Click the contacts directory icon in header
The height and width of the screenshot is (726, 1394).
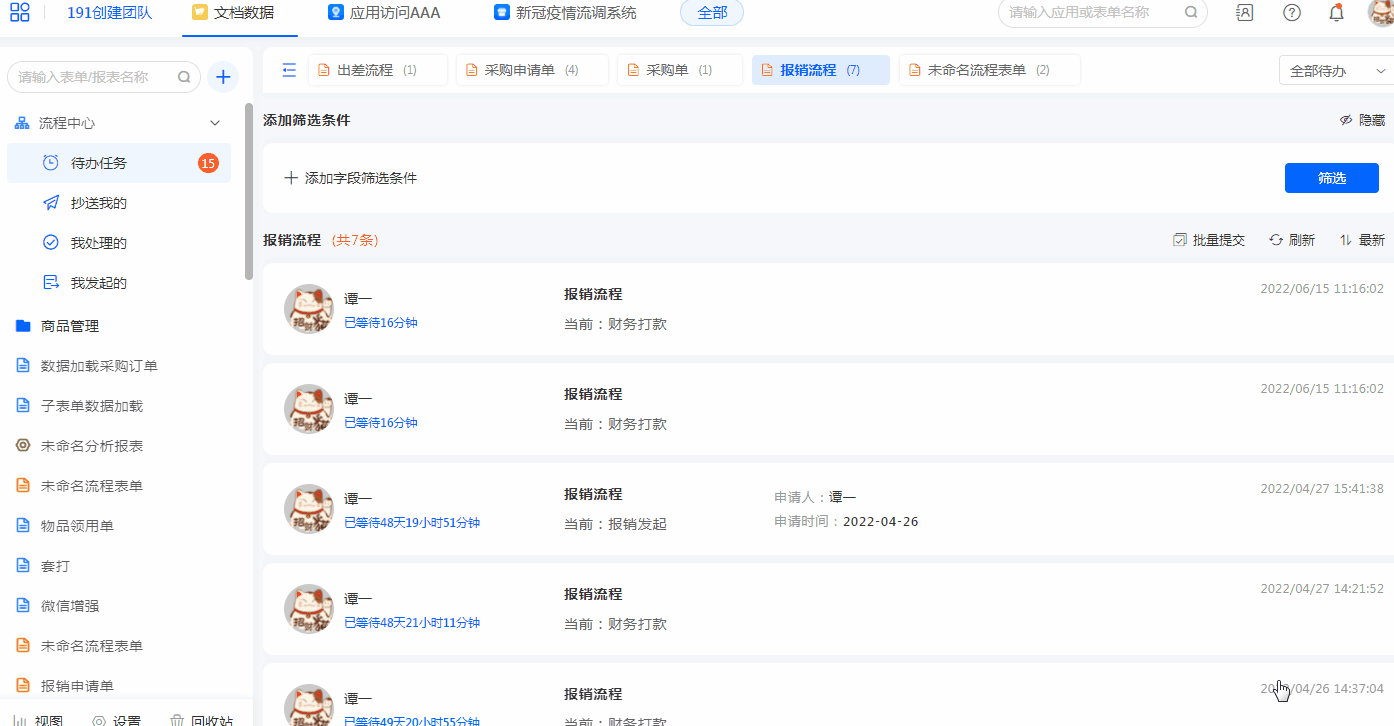[1244, 13]
